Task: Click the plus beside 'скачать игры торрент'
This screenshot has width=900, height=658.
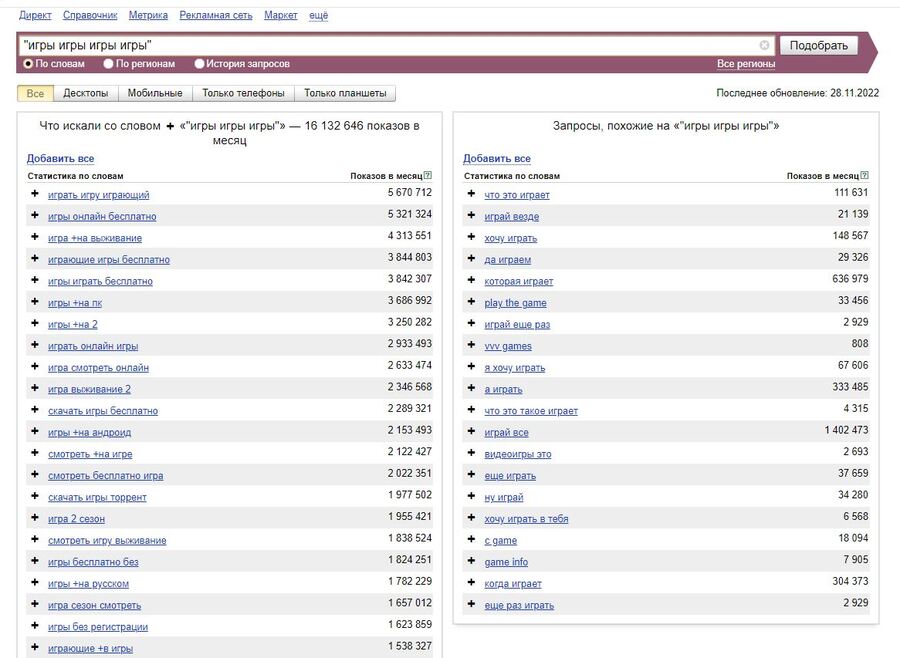Action: (x=35, y=496)
